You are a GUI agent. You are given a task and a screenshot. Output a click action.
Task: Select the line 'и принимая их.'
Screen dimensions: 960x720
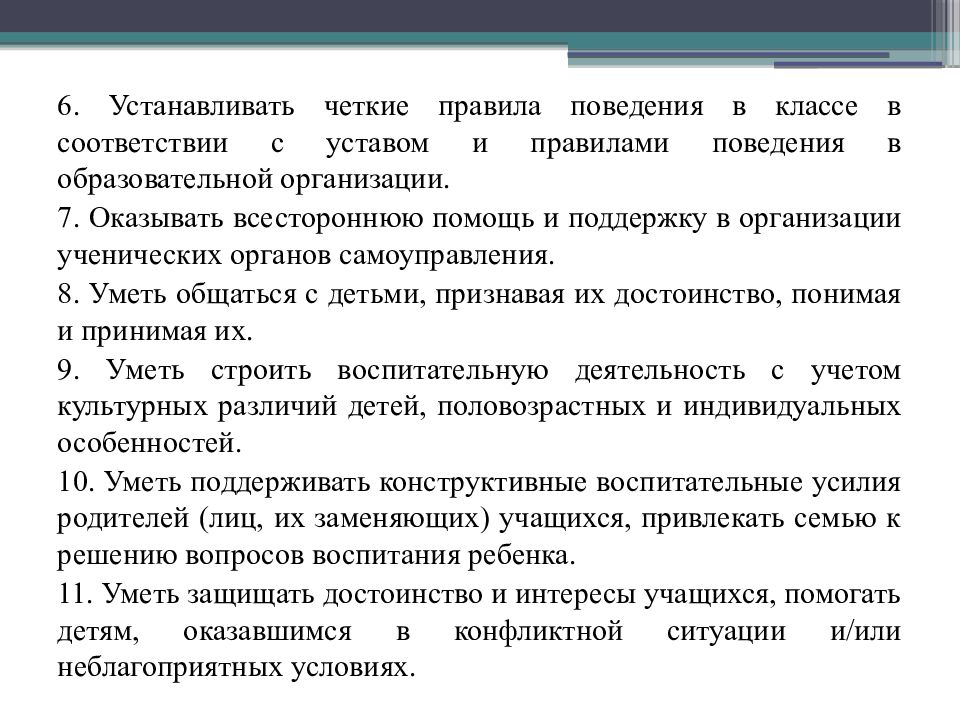(x=155, y=332)
